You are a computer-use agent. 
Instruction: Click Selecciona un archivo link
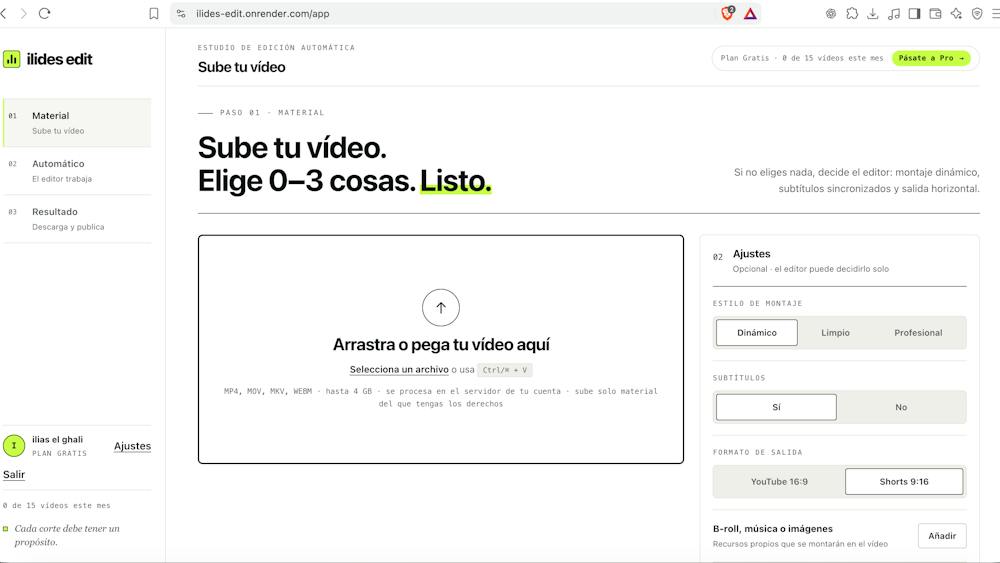tap(399, 369)
